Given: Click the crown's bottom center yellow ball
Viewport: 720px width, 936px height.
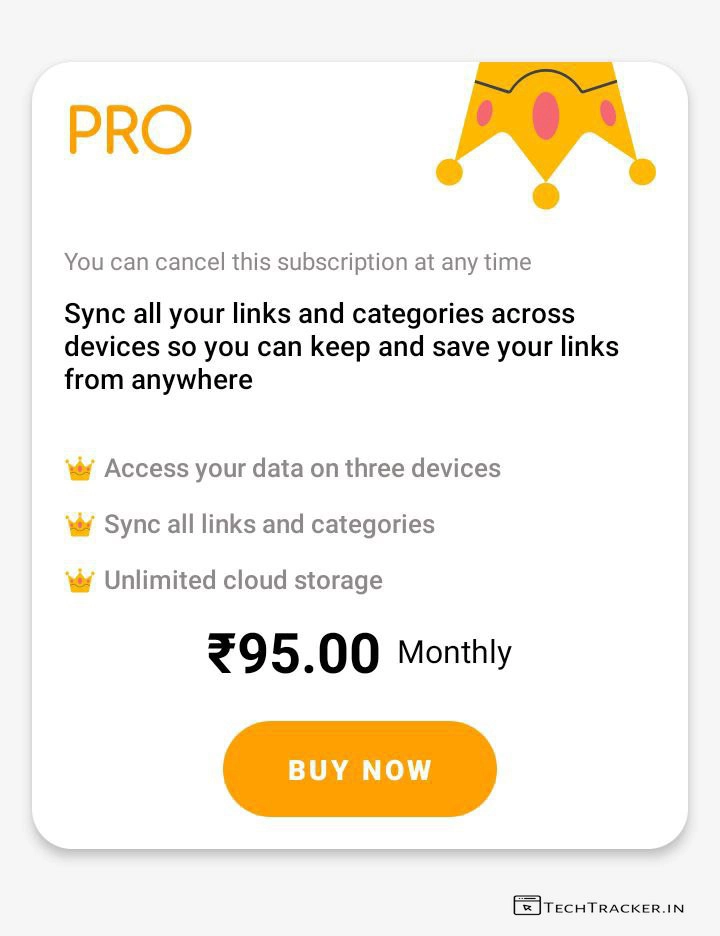Looking at the screenshot, I should tap(545, 195).
